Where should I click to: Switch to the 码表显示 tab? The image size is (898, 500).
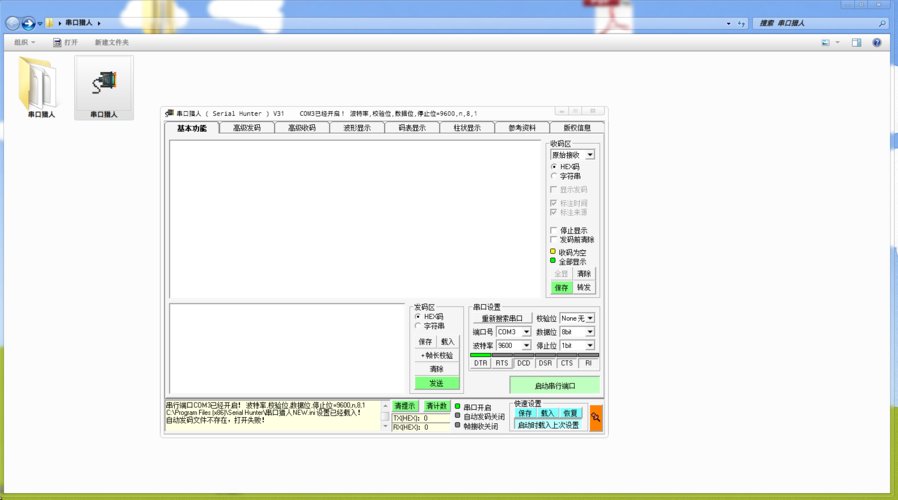point(412,128)
